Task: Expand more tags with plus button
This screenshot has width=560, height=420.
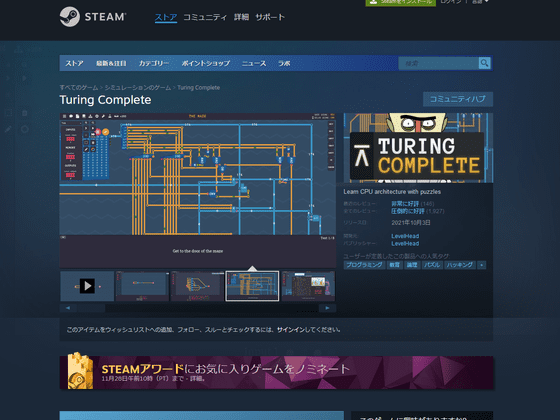Action: click(x=481, y=265)
